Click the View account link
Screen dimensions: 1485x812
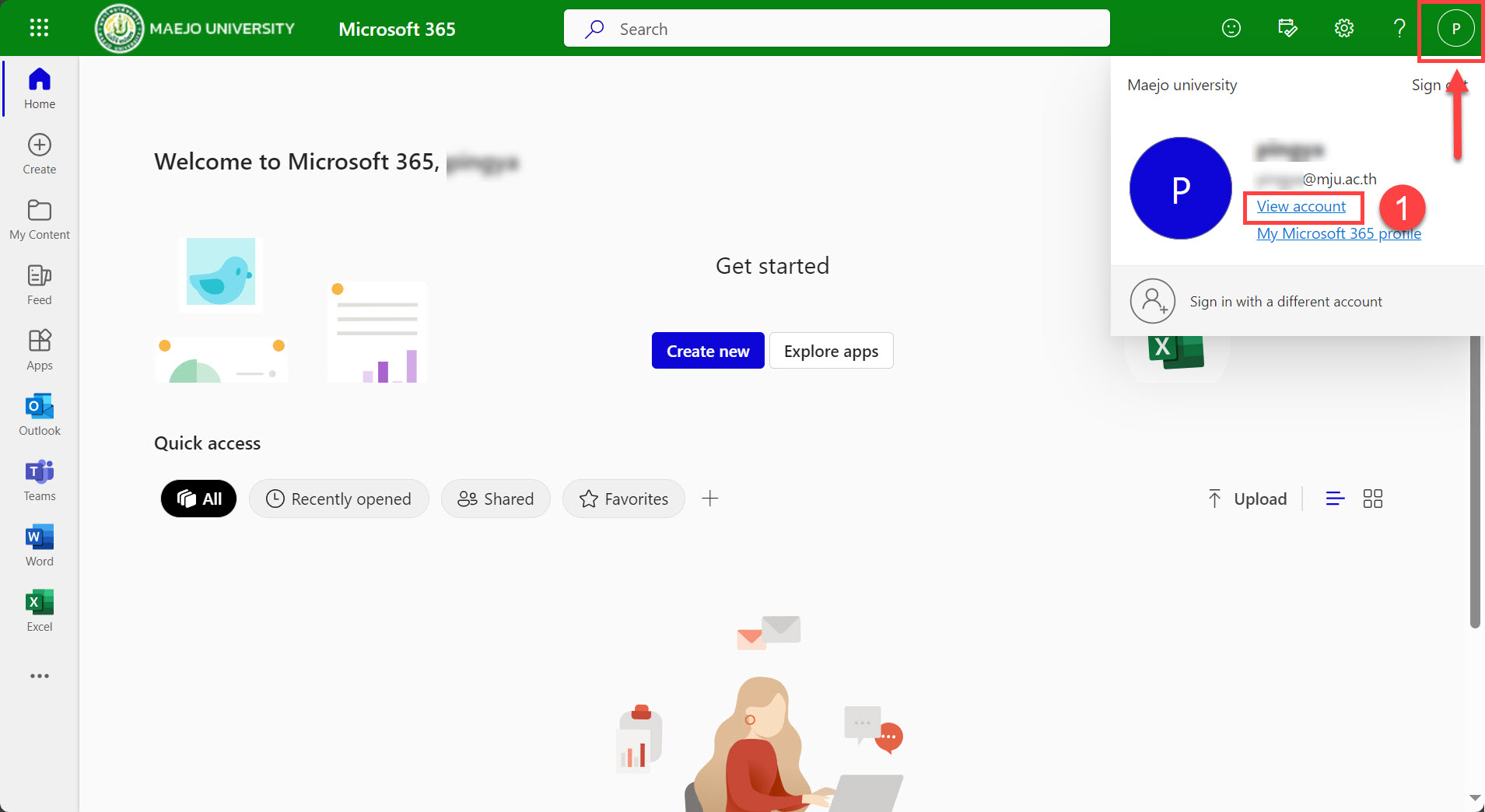(1301, 207)
